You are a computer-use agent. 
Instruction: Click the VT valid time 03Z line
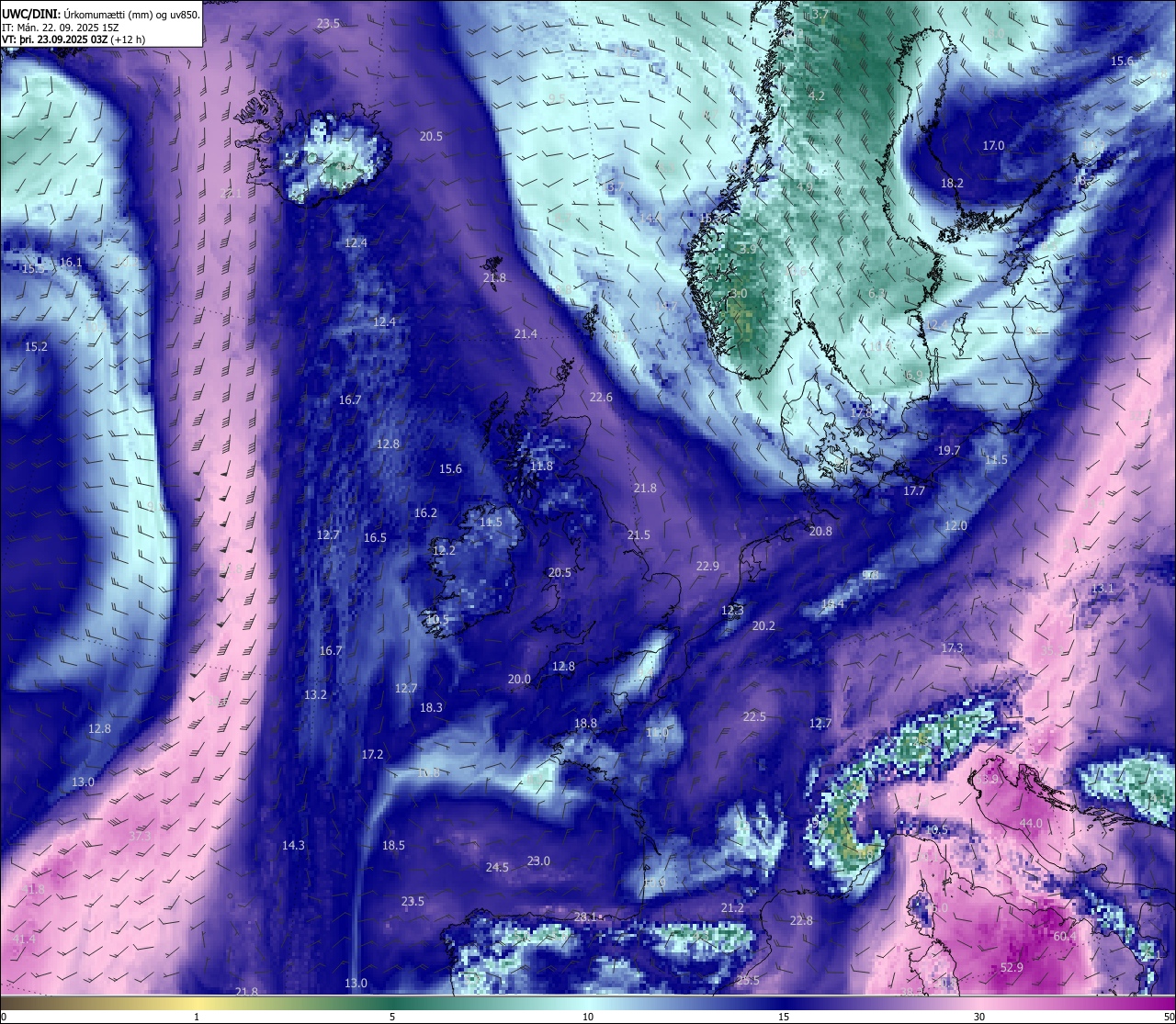pyautogui.click(x=73, y=39)
